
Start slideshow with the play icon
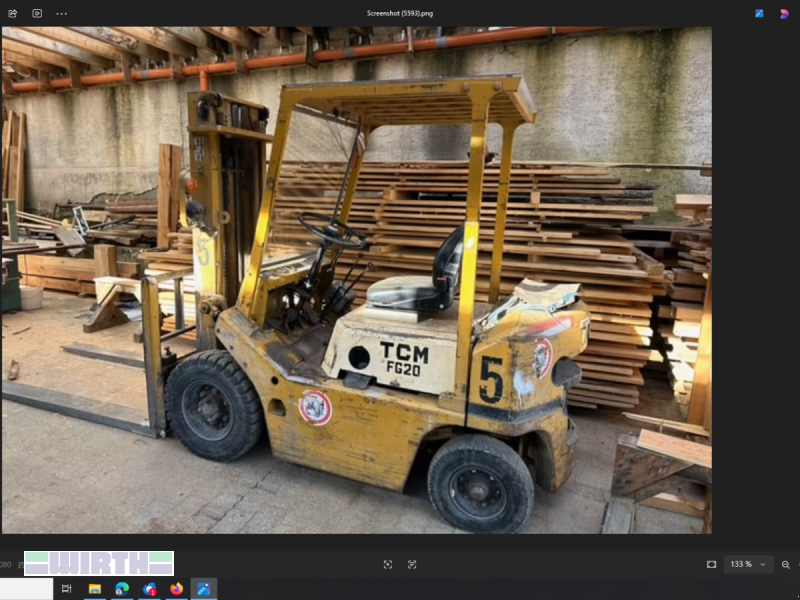coord(37,13)
